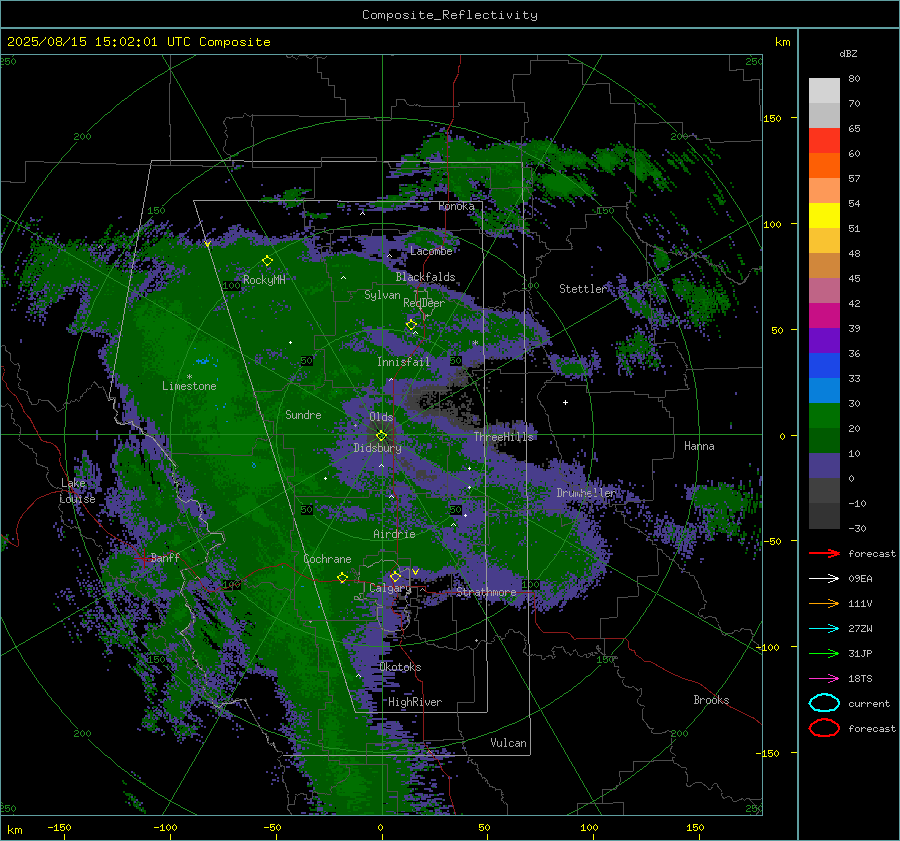Select the 30 dBZ green swatch
This screenshot has width=900, height=841.
tap(824, 415)
